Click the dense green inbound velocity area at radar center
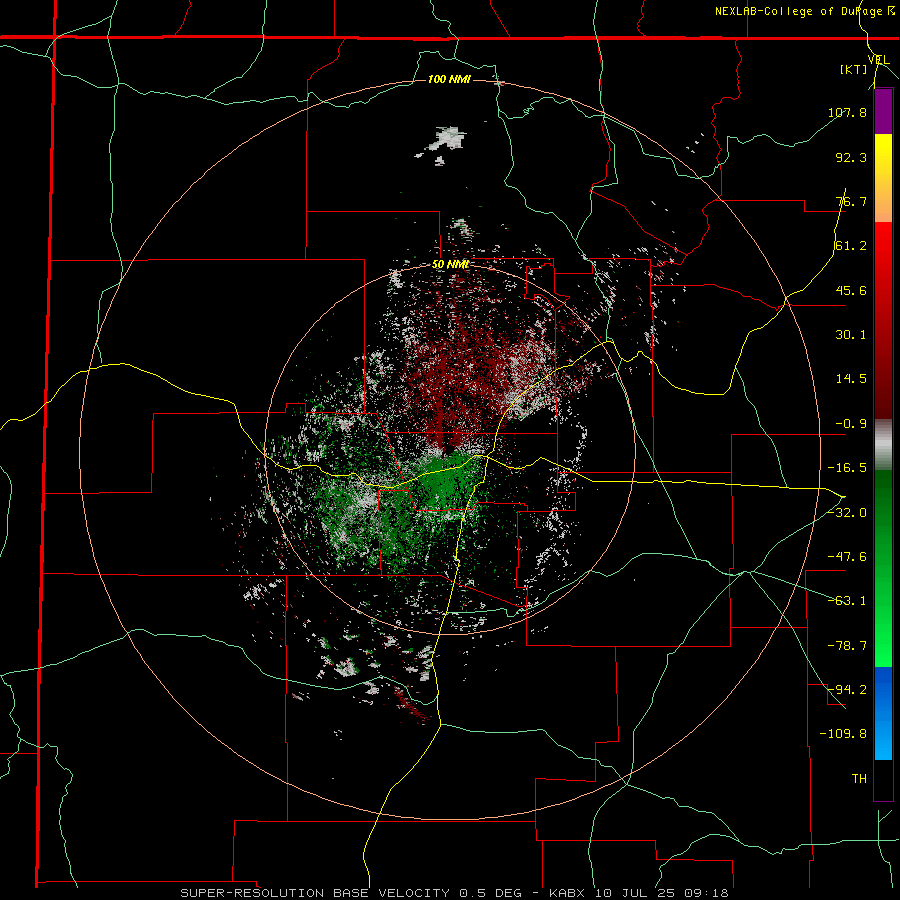The height and width of the screenshot is (900, 900). [445, 479]
